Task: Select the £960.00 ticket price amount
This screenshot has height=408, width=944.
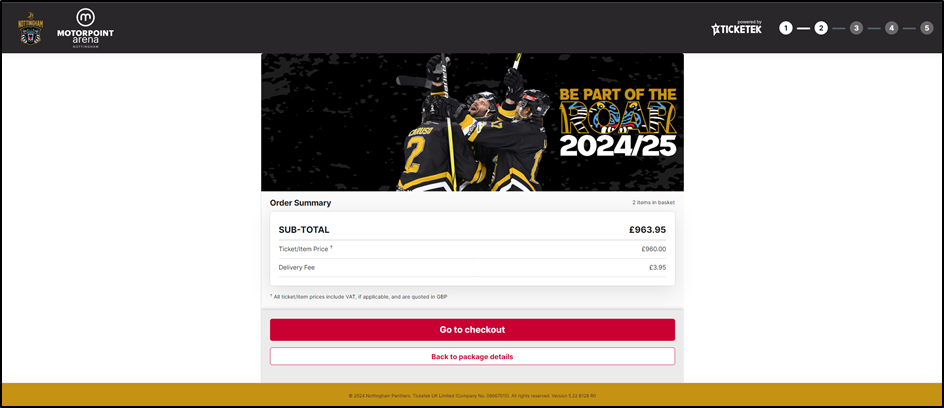Action: tap(653, 249)
